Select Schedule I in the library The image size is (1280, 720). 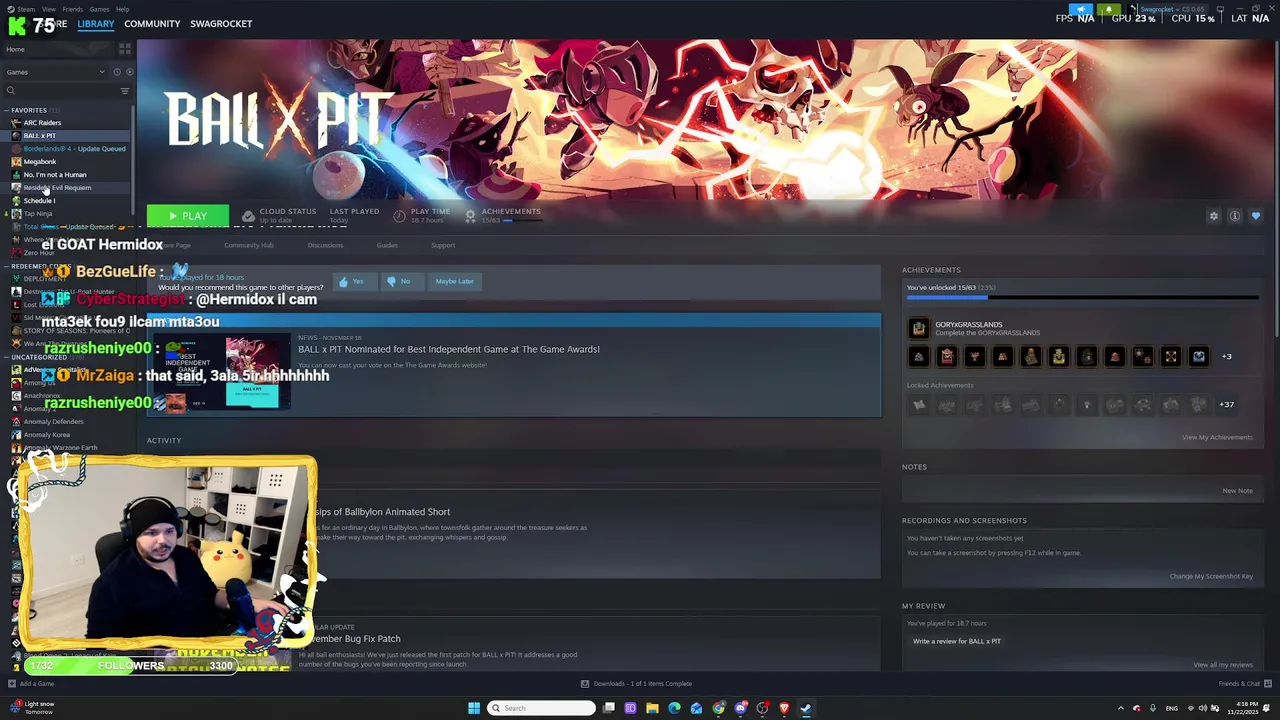39,201
